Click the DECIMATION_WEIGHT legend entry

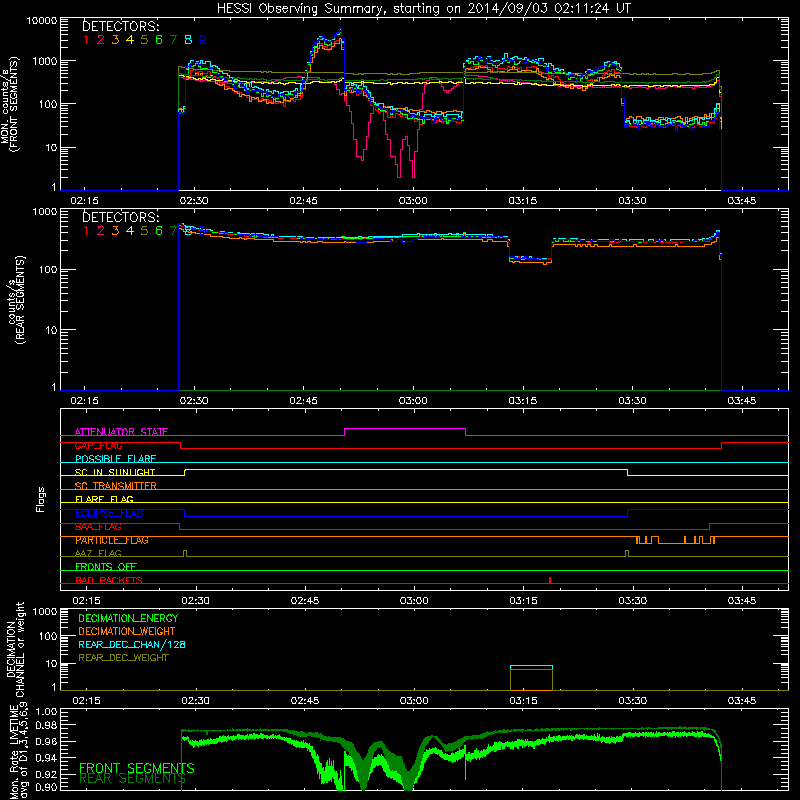tap(127, 631)
